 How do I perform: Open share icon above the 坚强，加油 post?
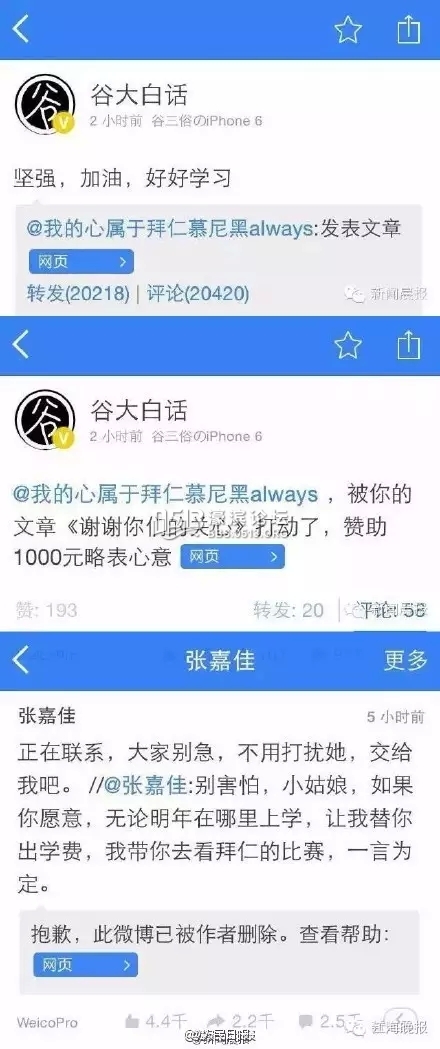pyautogui.click(x=408, y=29)
